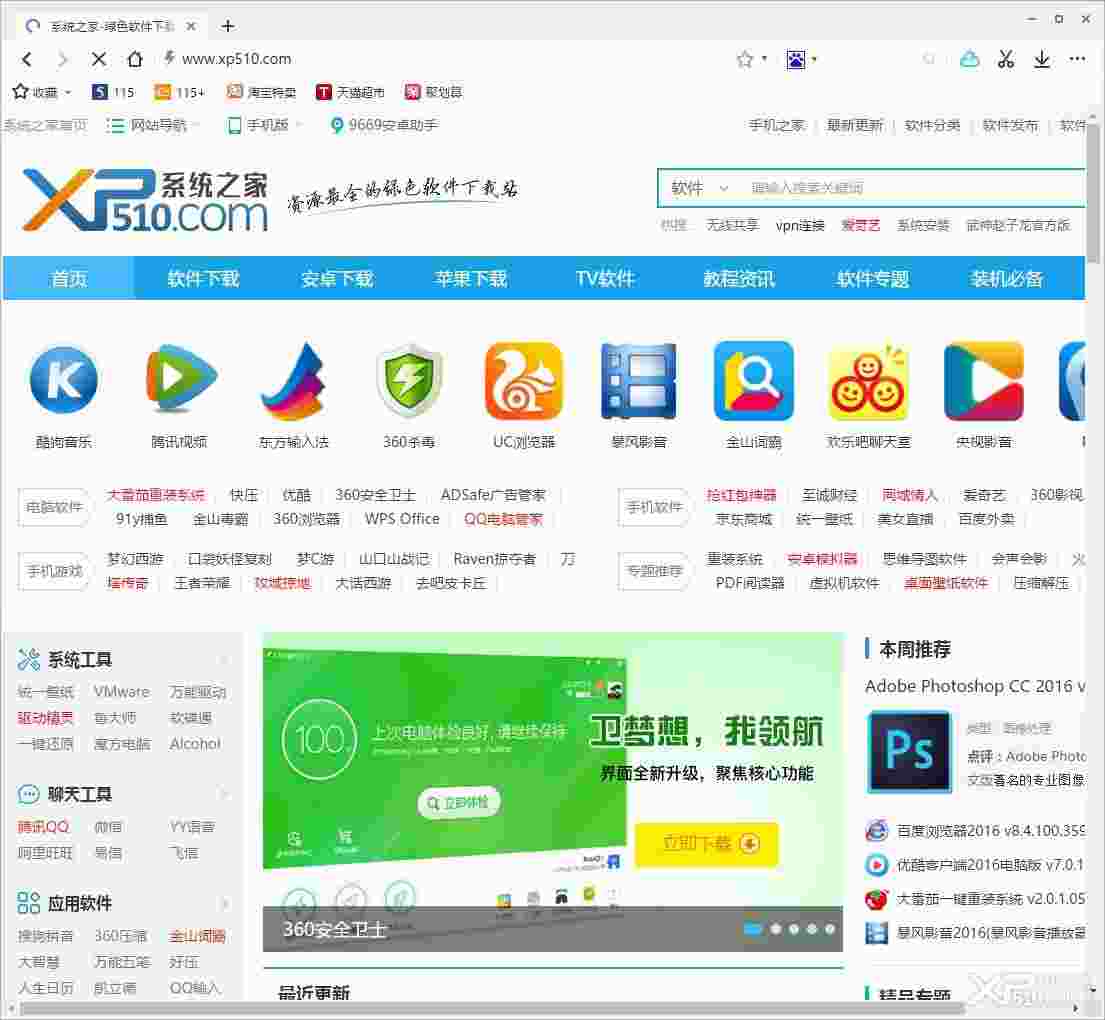This screenshot has width=1105, height=1020.
Task: Open the 金山词霸 app icon
Action: click(x=753, y=381)
